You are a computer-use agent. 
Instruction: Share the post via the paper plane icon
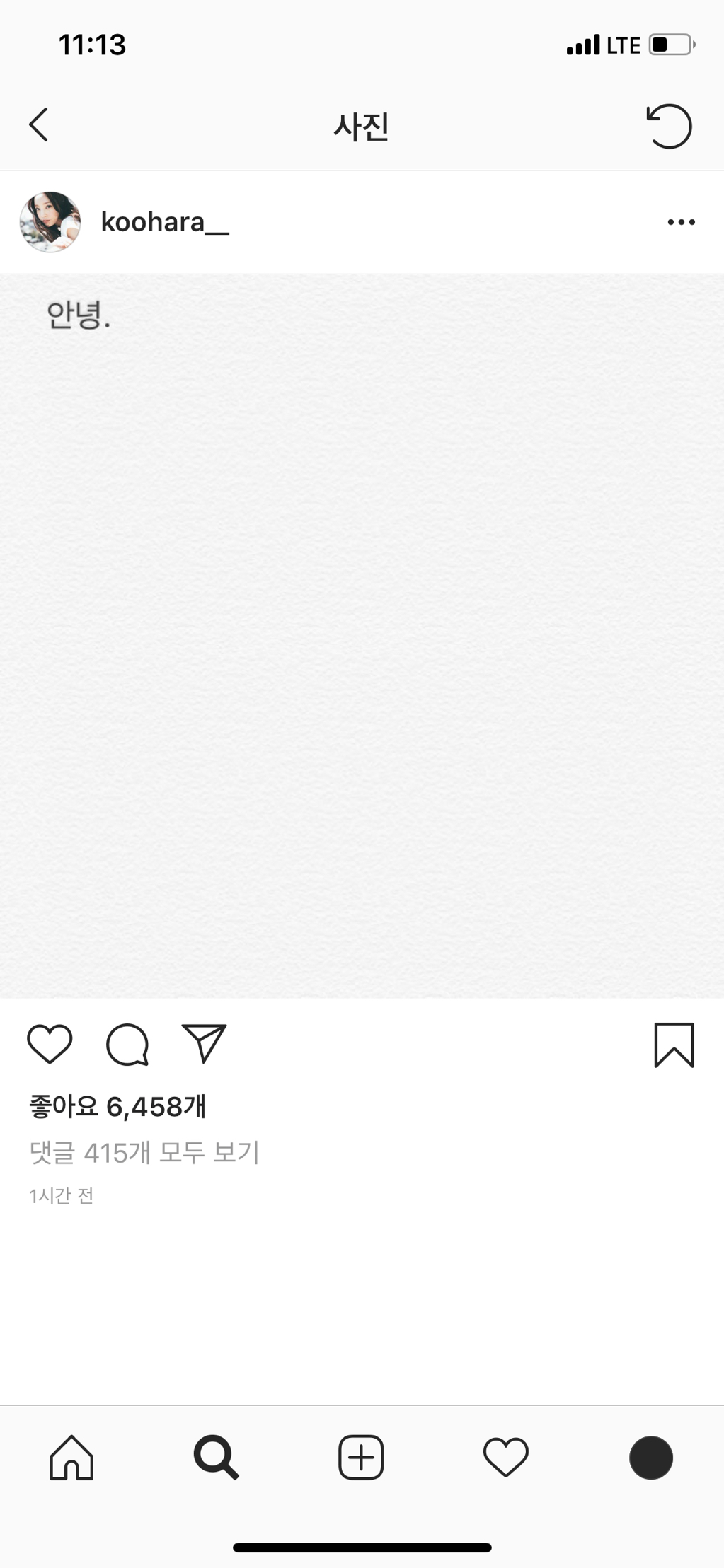pyautogui.click(x=204, y=1043)
